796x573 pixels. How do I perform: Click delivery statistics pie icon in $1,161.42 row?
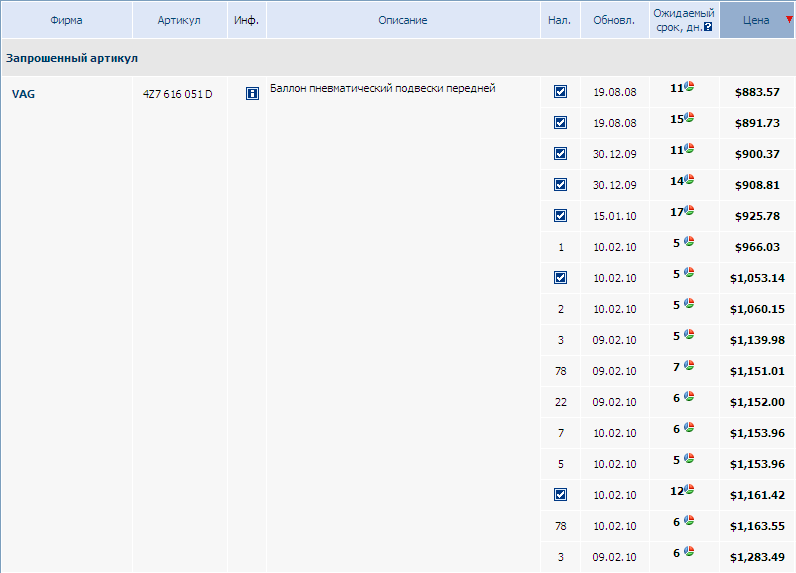point(689,489)
